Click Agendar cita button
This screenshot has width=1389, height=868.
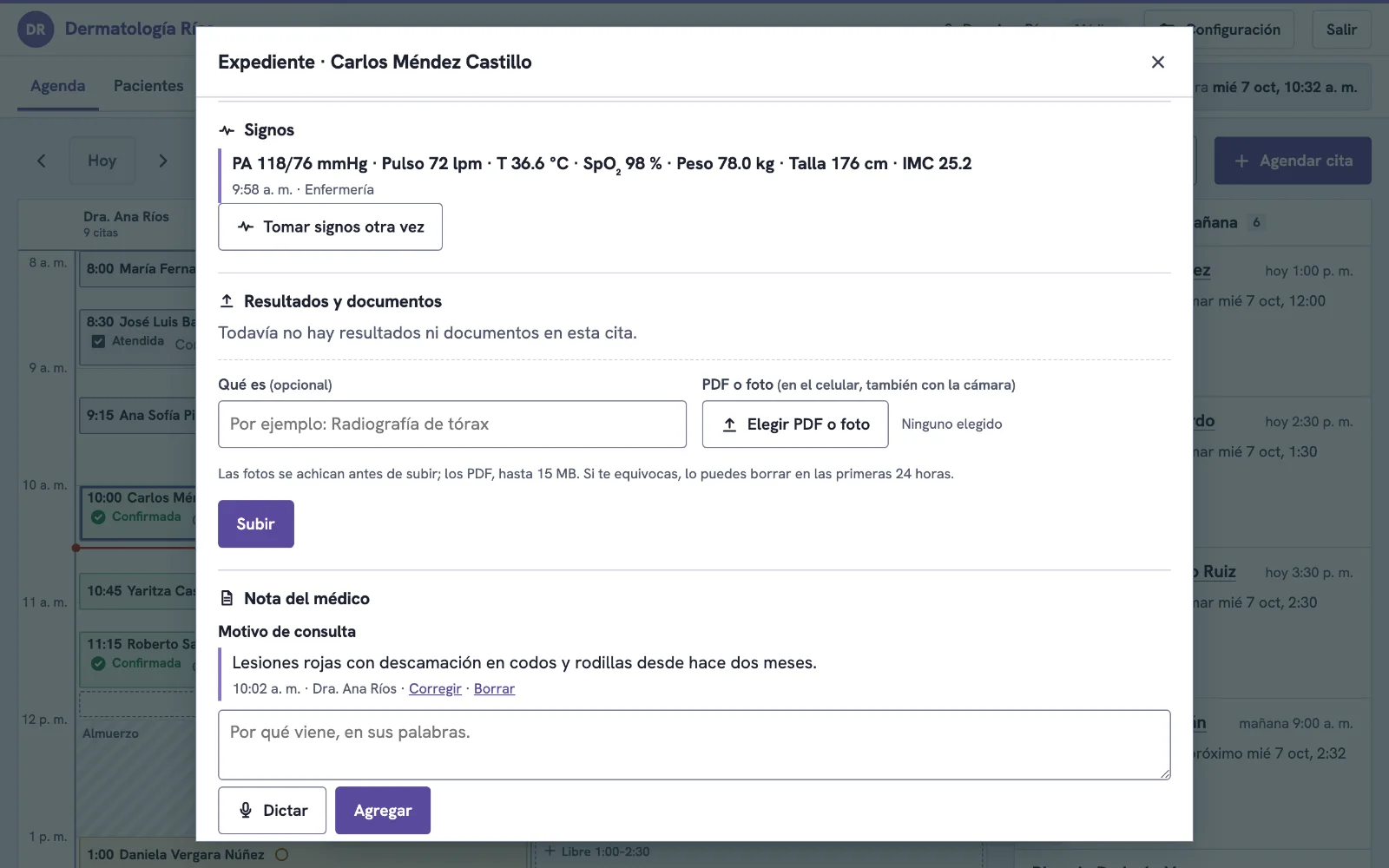[x=1293, y=161]
